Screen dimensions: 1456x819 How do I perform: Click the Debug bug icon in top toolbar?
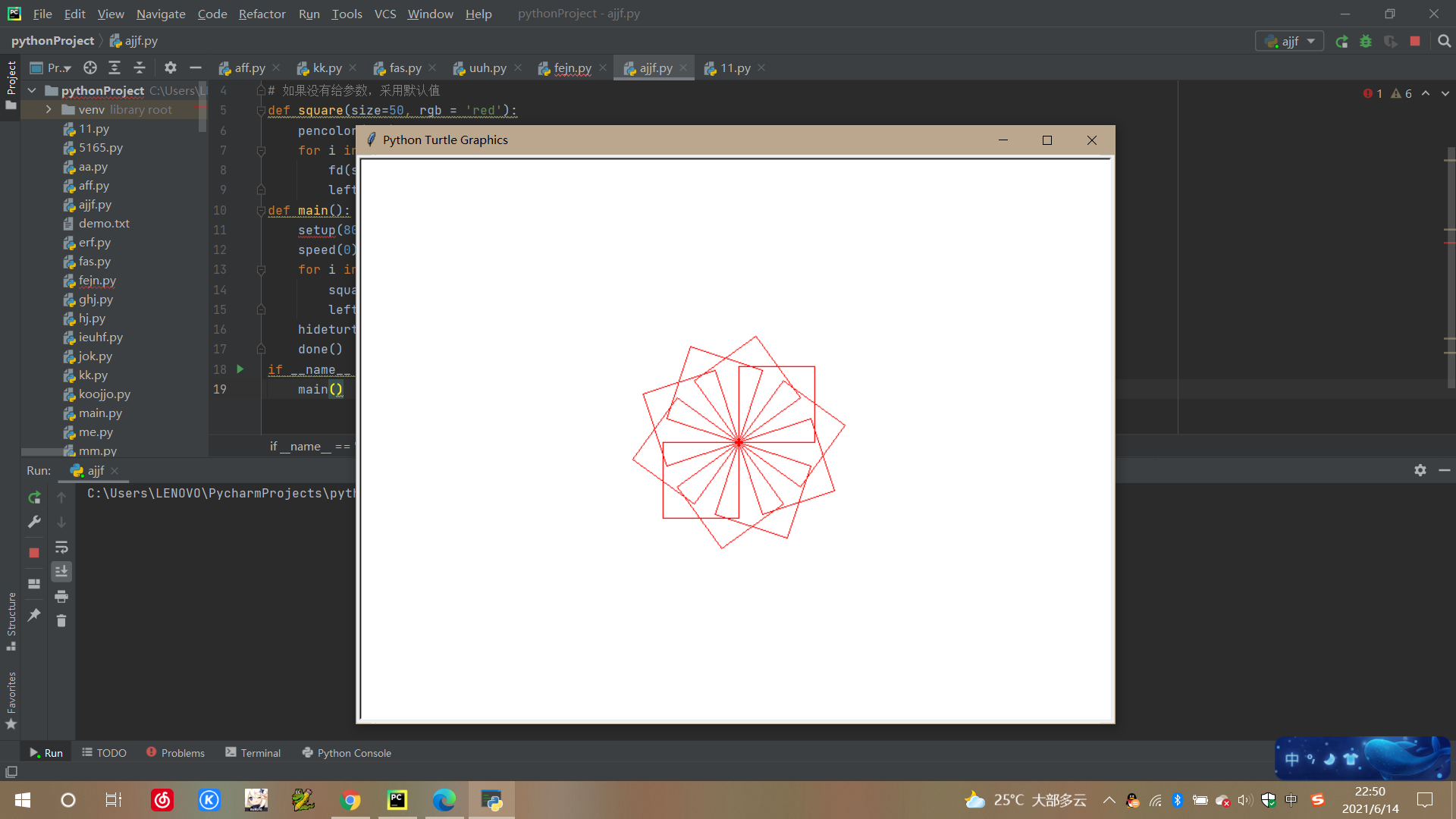click(x=1366, y=42)
